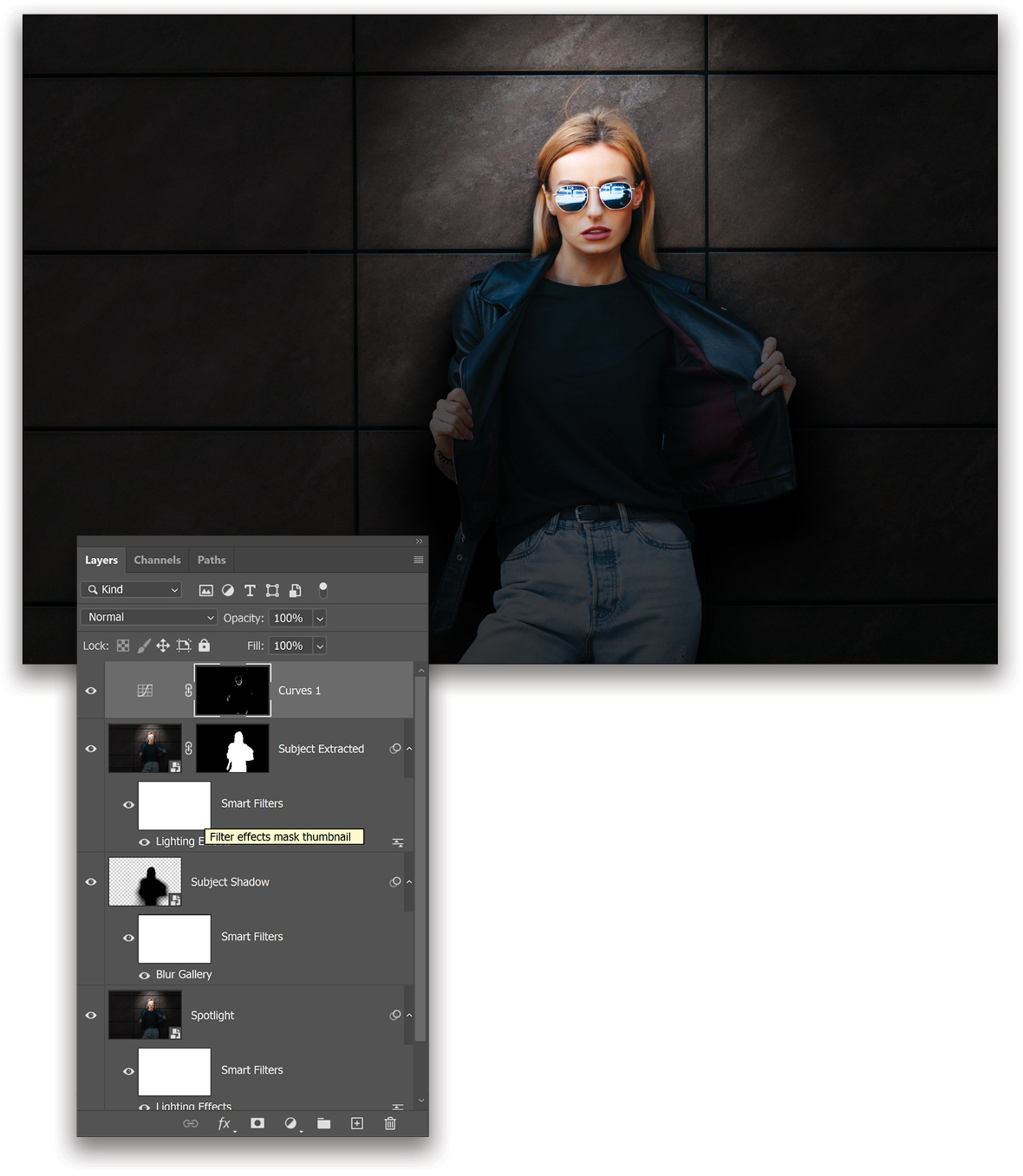Hide the Curves 1 layer
This screenshot has height=1176, width=1023.
click(x=90, y=690)
